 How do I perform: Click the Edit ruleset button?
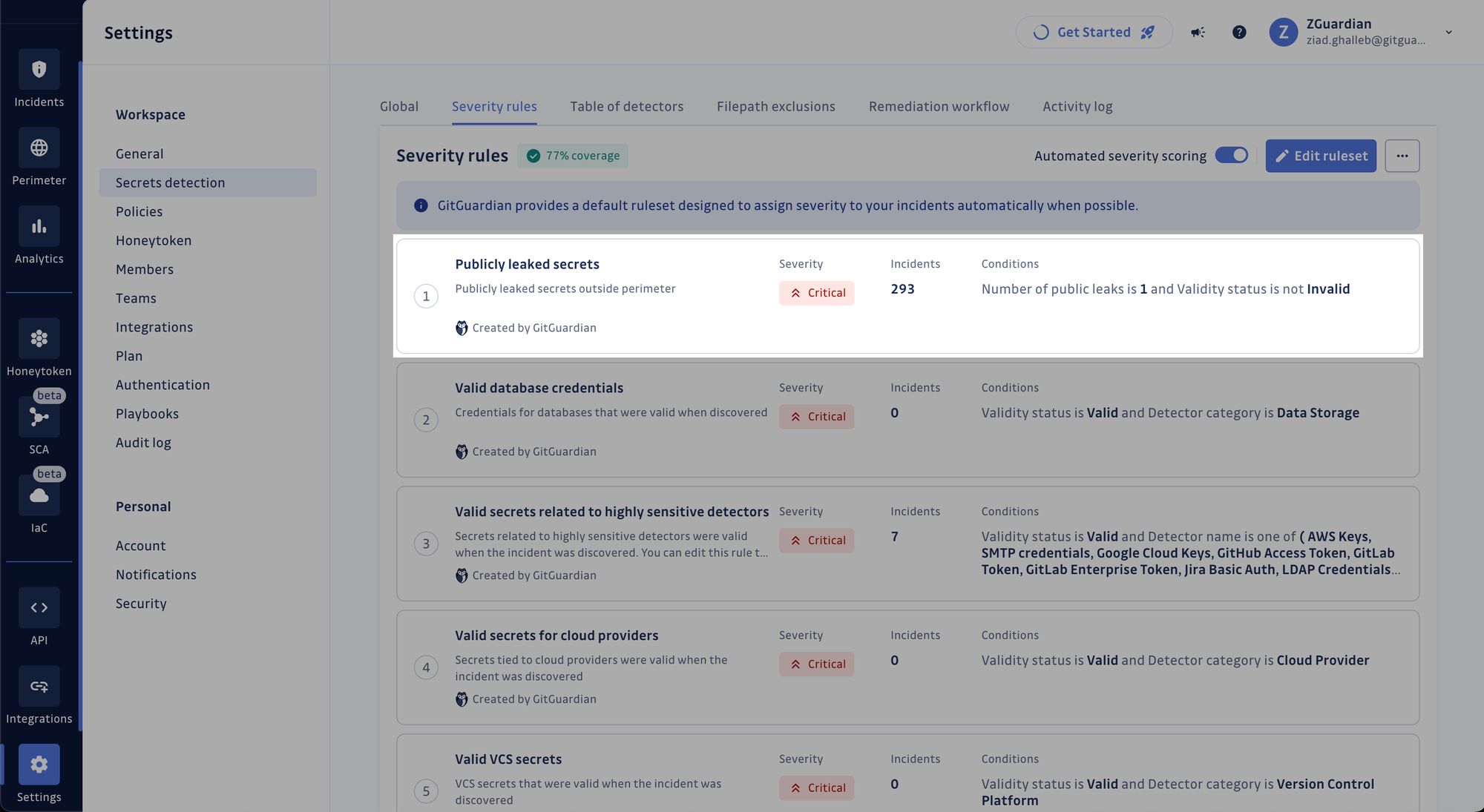pos(1321,155)
